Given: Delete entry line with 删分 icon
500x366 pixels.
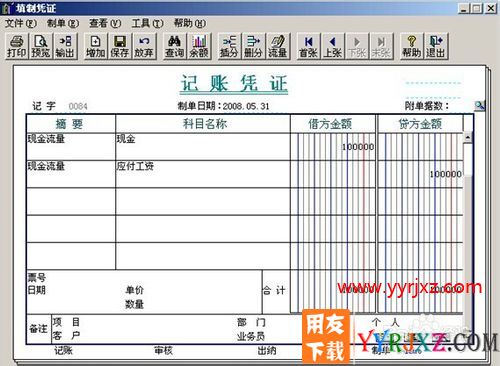Looking at the screenshot, I should click(254, 46).
